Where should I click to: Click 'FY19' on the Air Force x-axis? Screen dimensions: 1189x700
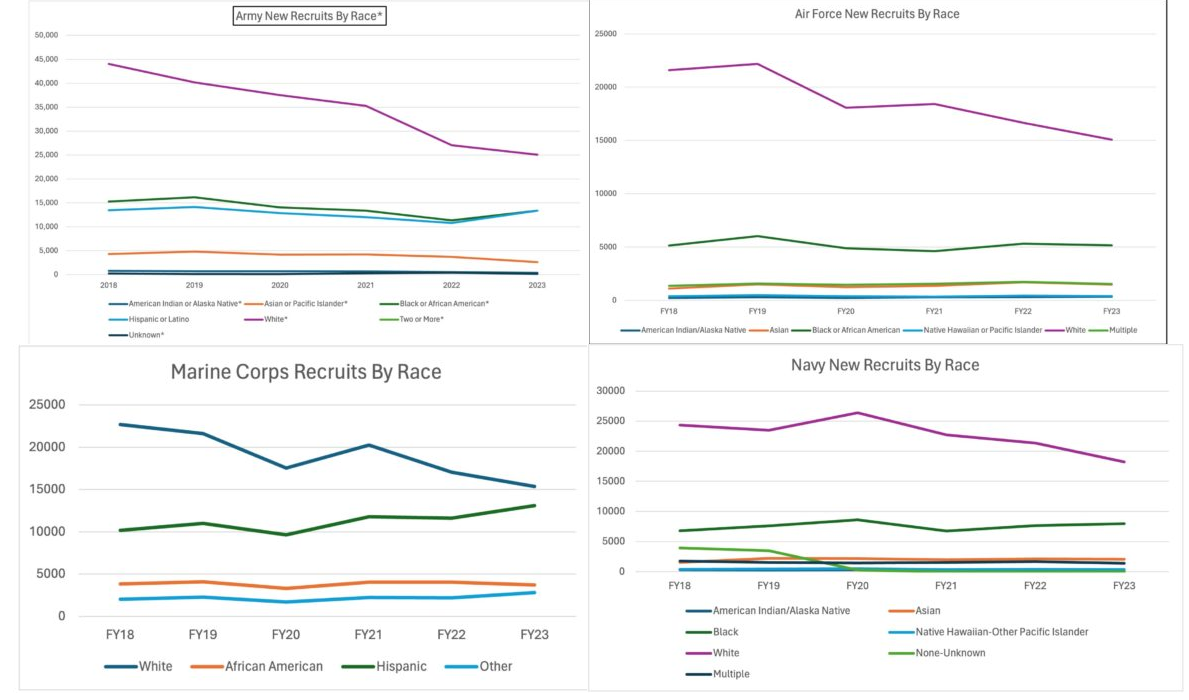tap(757, 311)
